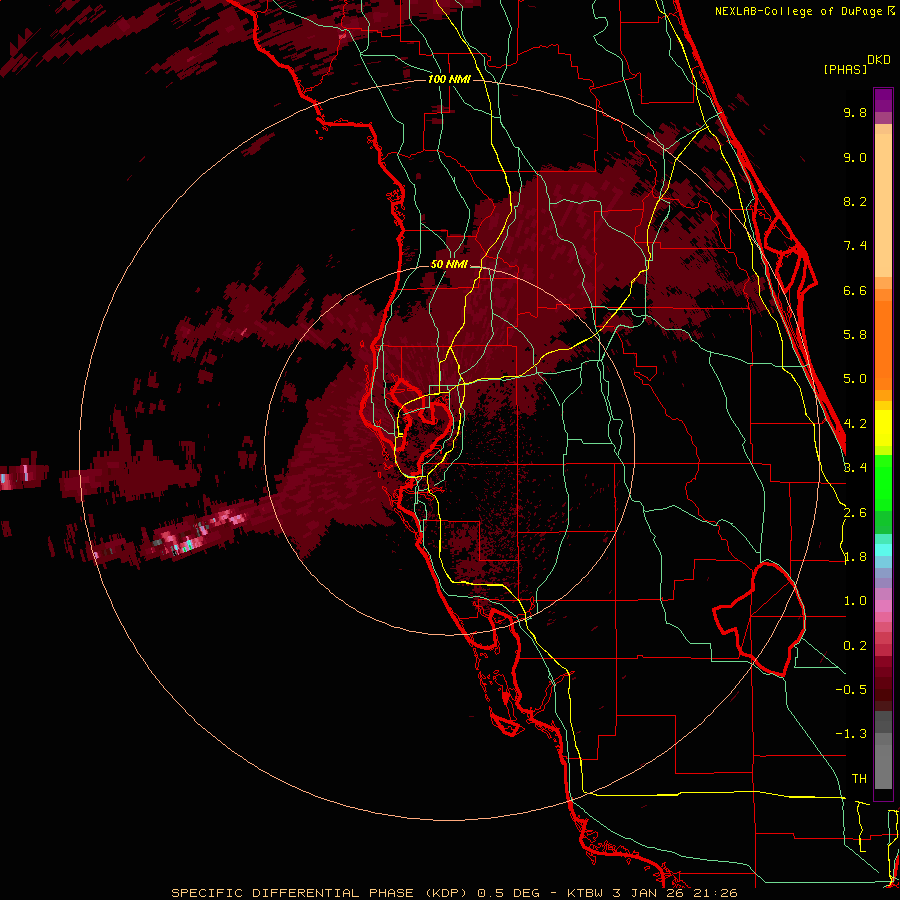Screen dimensions: 900x900
Task: Click the DKD units label
Action: pyautogui.click(x=879, y=60)
